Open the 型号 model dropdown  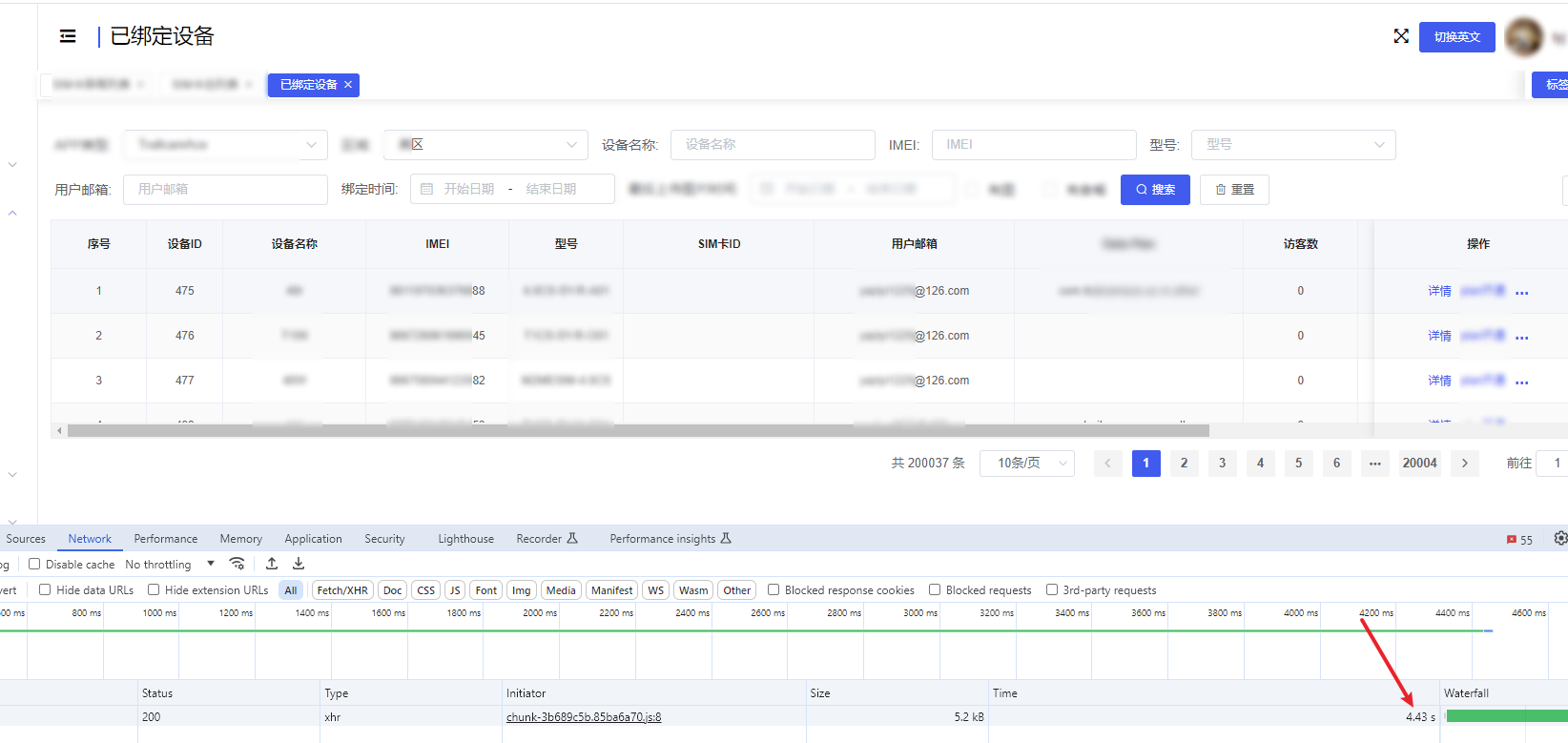[x=1293, y=145]
